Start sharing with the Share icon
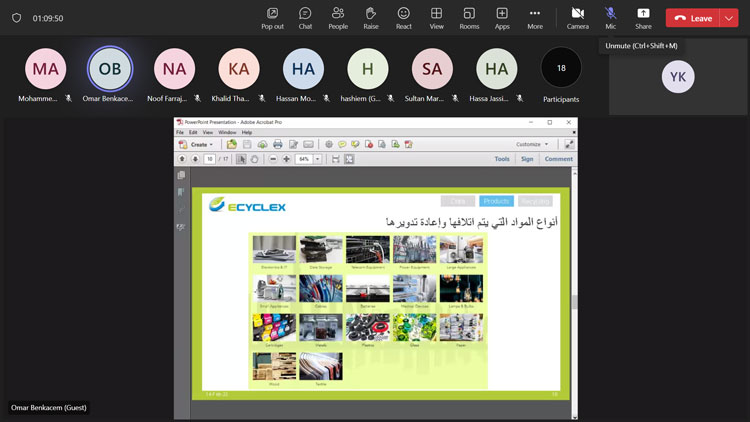 [x=643, y=17]
